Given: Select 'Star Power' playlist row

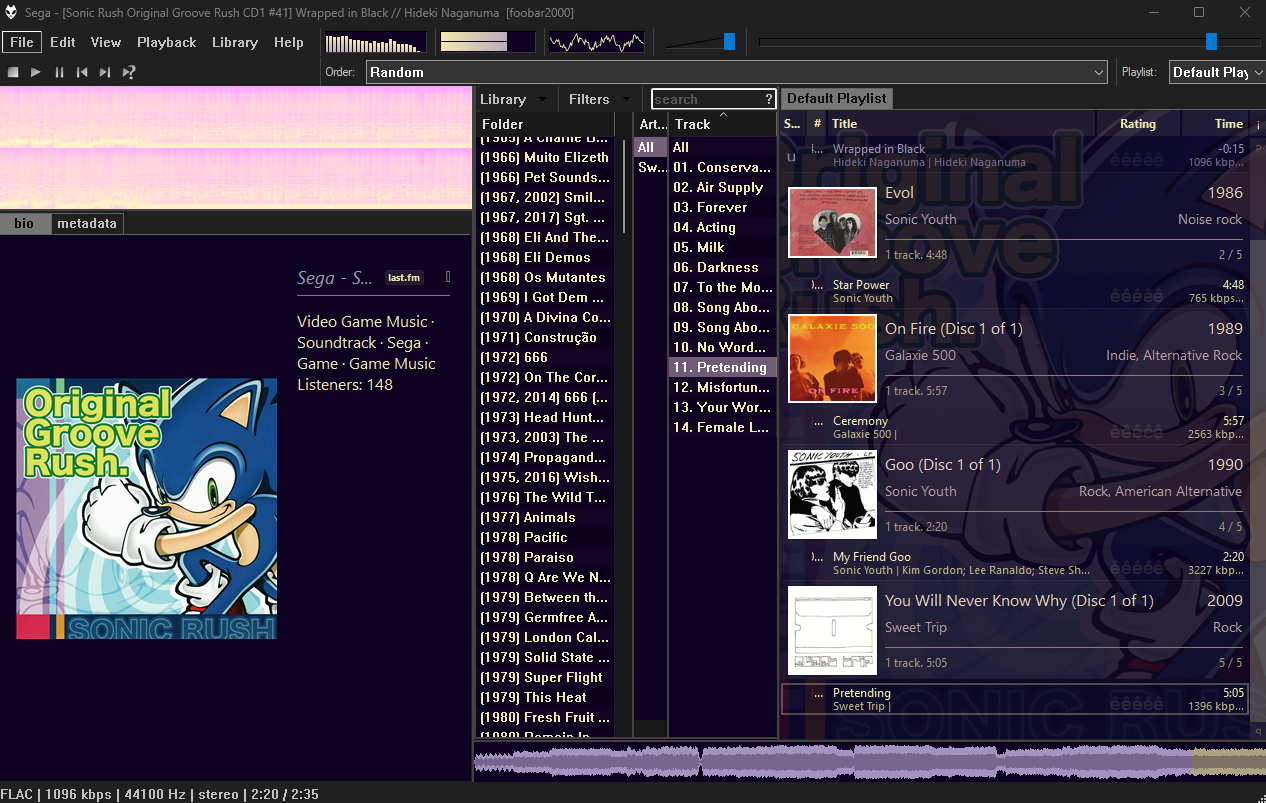Looking at the screenshot, I should tap(1014, 291).
